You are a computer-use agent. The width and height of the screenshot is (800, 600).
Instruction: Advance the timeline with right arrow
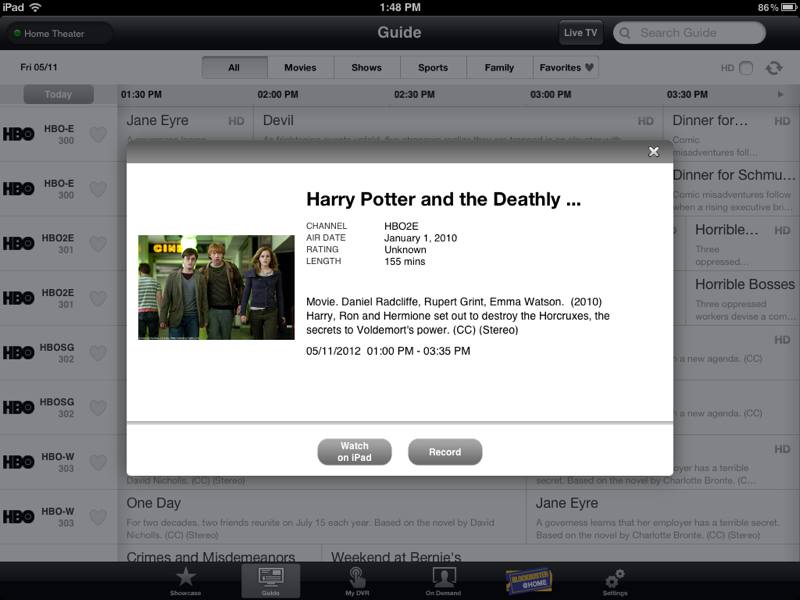coord(781,95)
